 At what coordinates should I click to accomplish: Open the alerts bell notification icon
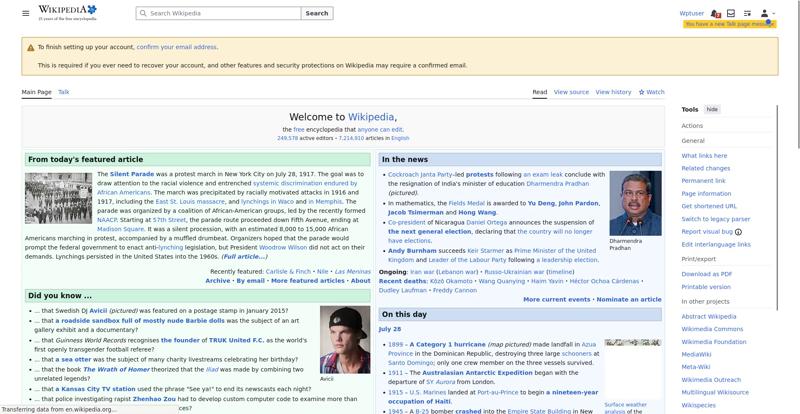[715, 13]
